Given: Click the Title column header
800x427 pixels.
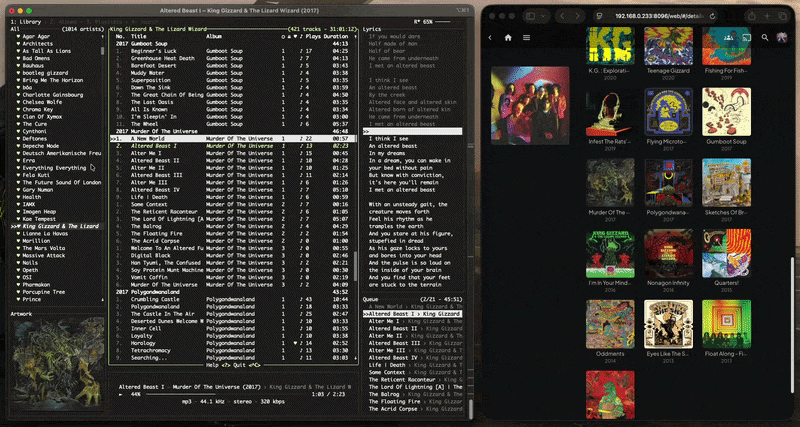Looking at the screenshot, I should pos(138,37).
